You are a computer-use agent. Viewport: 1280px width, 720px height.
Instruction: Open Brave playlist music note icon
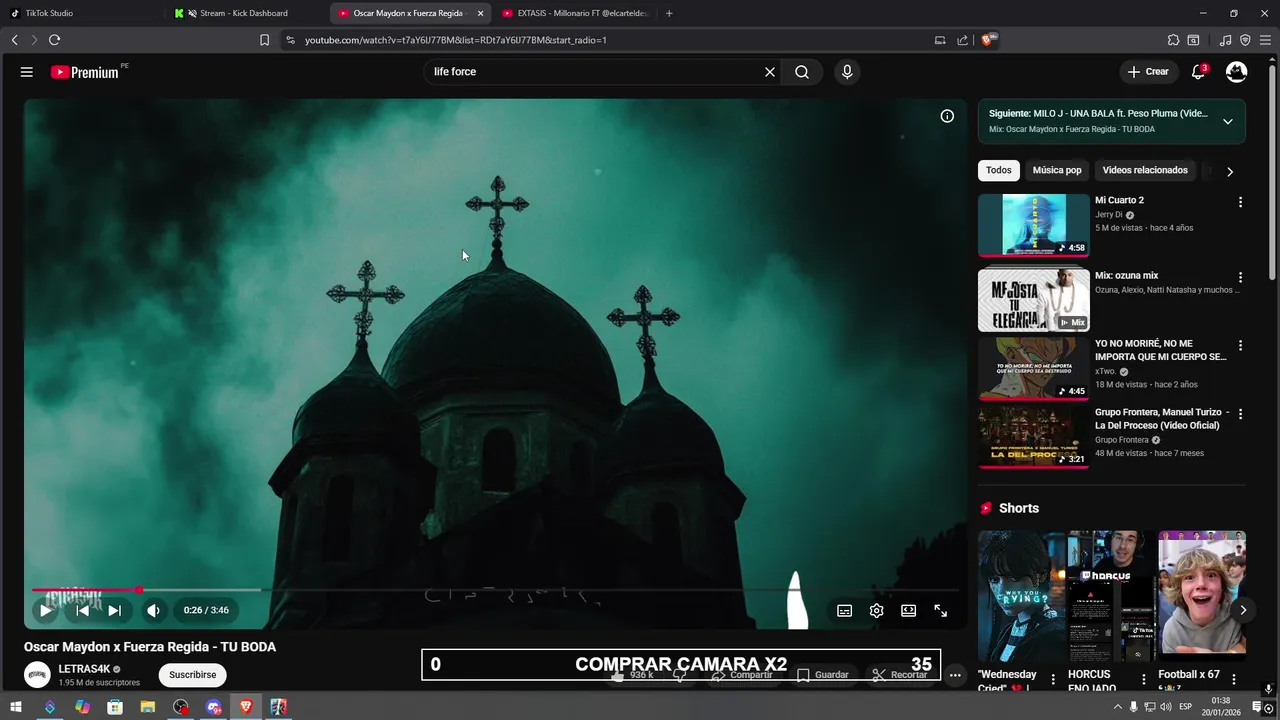(x=1226, y=40)
